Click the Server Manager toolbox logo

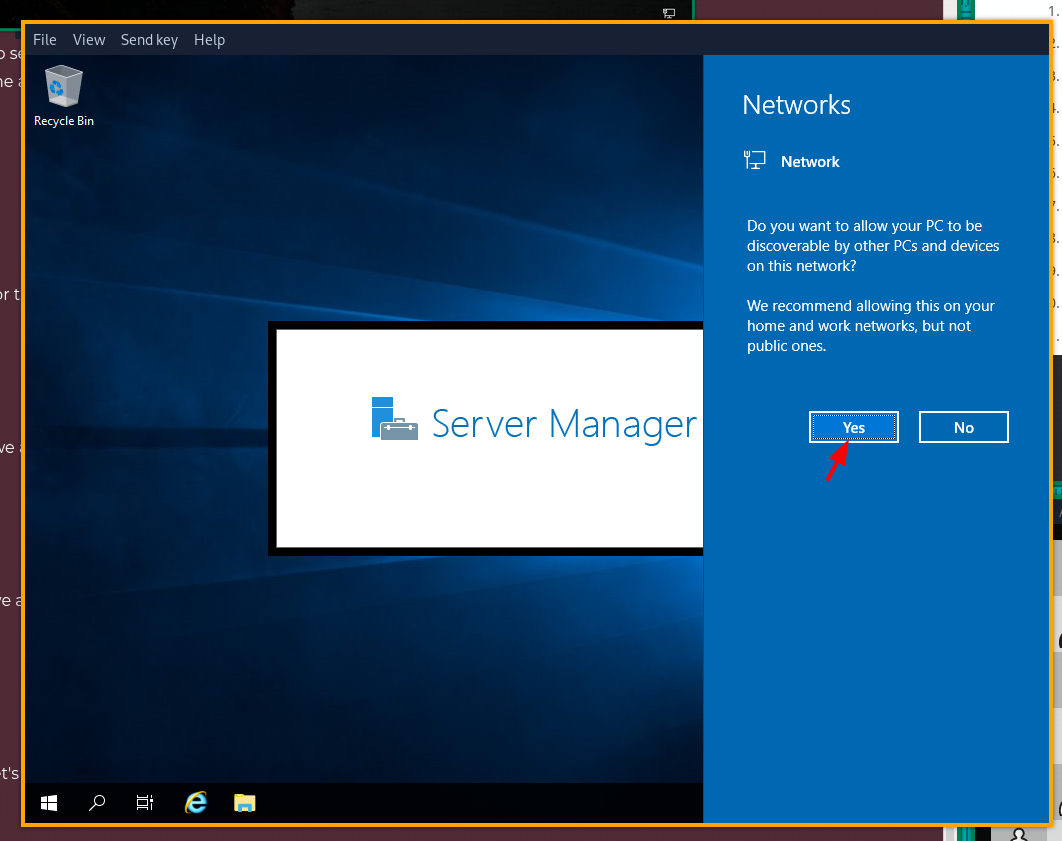pyautogui.click(x=394, y=418)
